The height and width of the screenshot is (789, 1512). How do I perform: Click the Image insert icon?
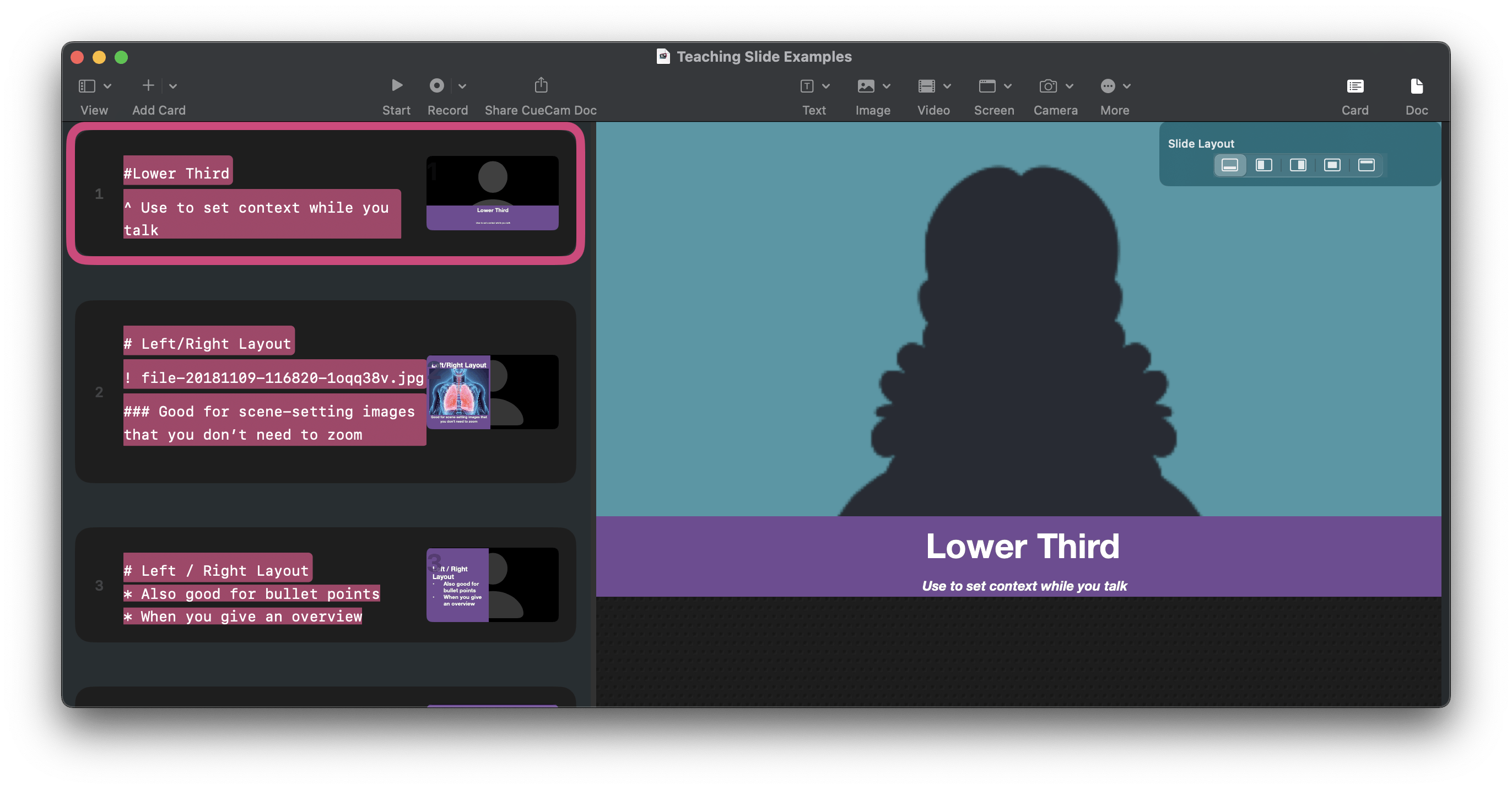866,87
